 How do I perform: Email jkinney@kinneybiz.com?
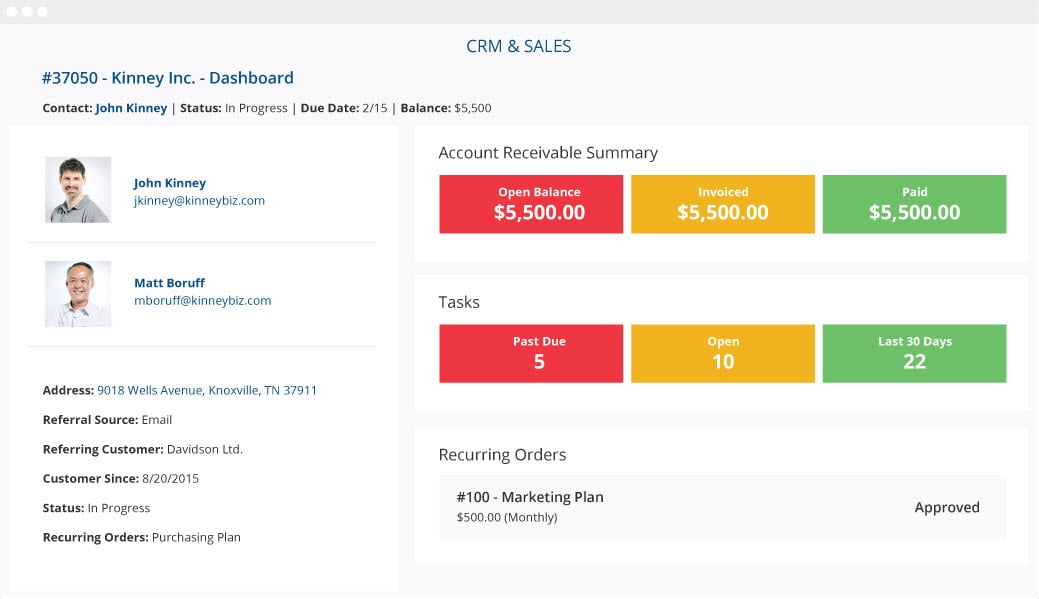199,201
